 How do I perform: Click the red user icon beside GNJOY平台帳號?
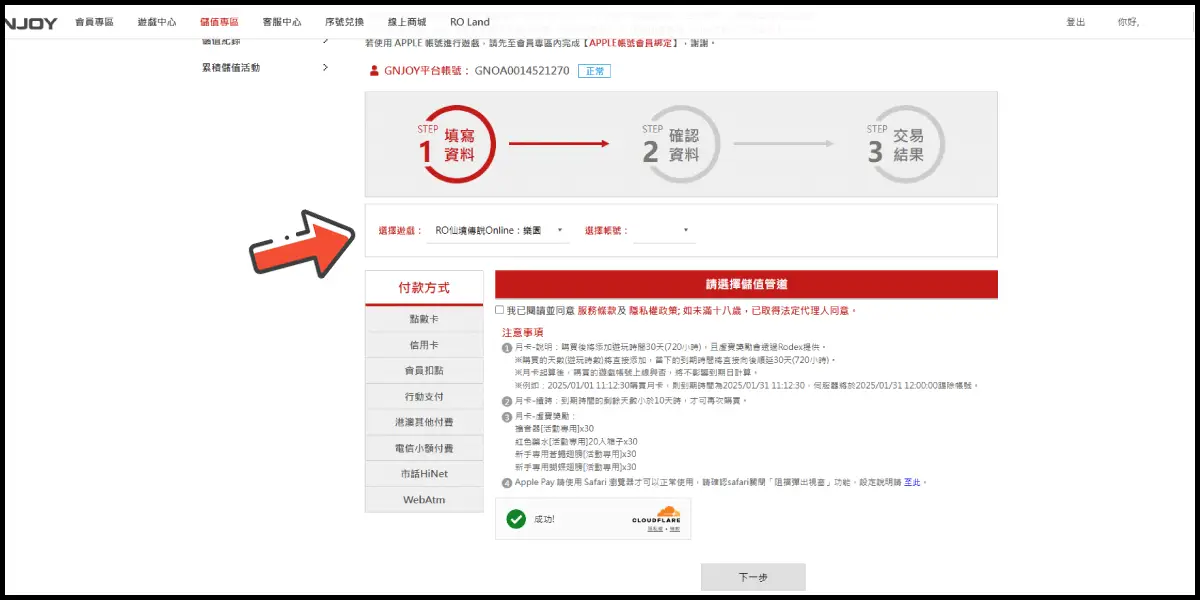point(375,71)
